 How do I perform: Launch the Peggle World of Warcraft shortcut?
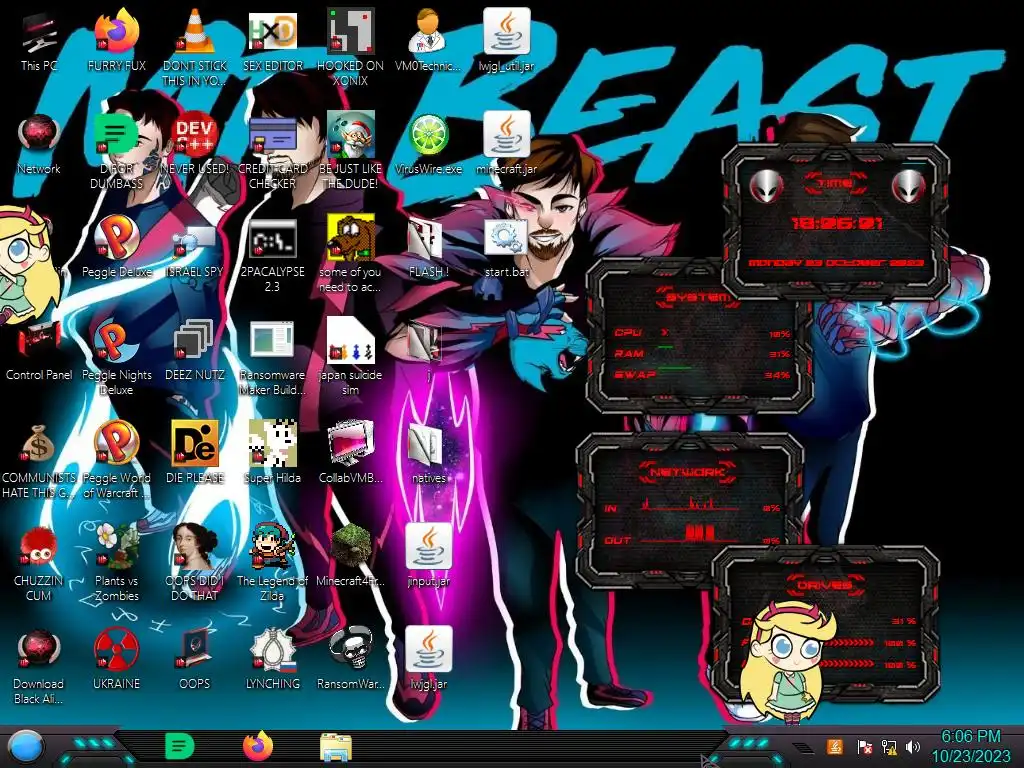(x=116, y=461)
